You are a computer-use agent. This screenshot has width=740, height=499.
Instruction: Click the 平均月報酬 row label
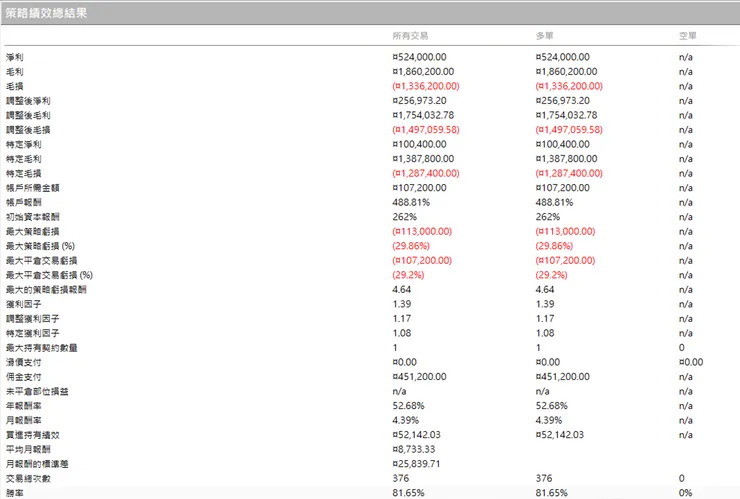[x=28, y=449]
